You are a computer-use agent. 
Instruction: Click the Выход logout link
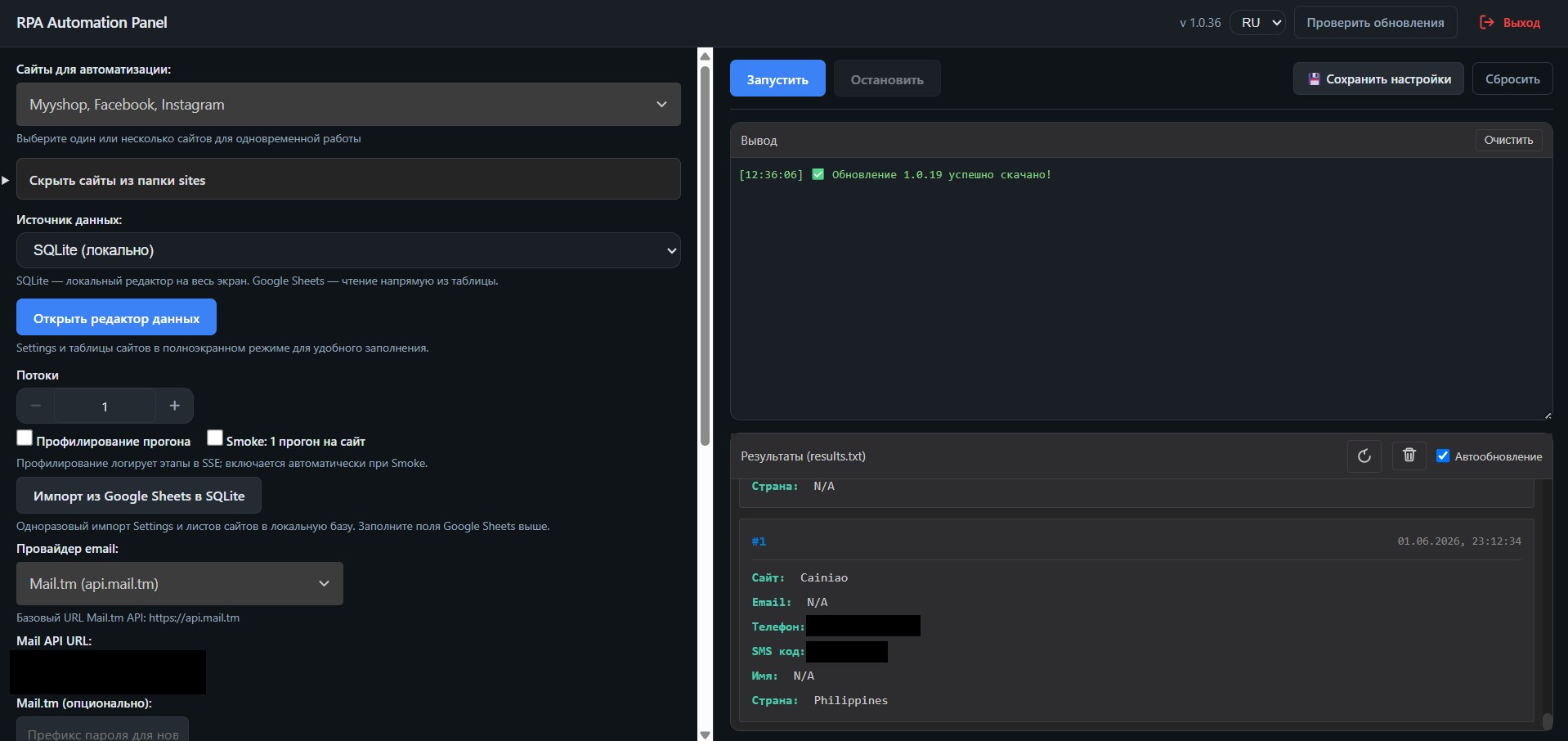click(x=1510, y=22)
